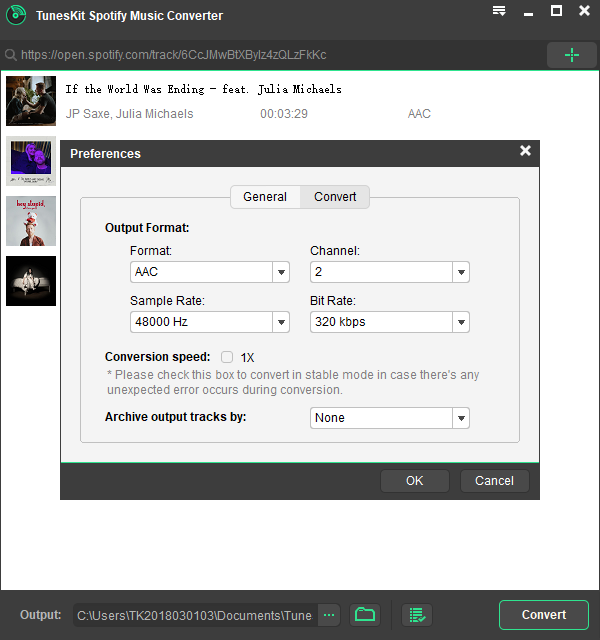Viewport: 600px width, 640px height.
Task: Click the track title If the World Was Ending
Action: (203, 89)
